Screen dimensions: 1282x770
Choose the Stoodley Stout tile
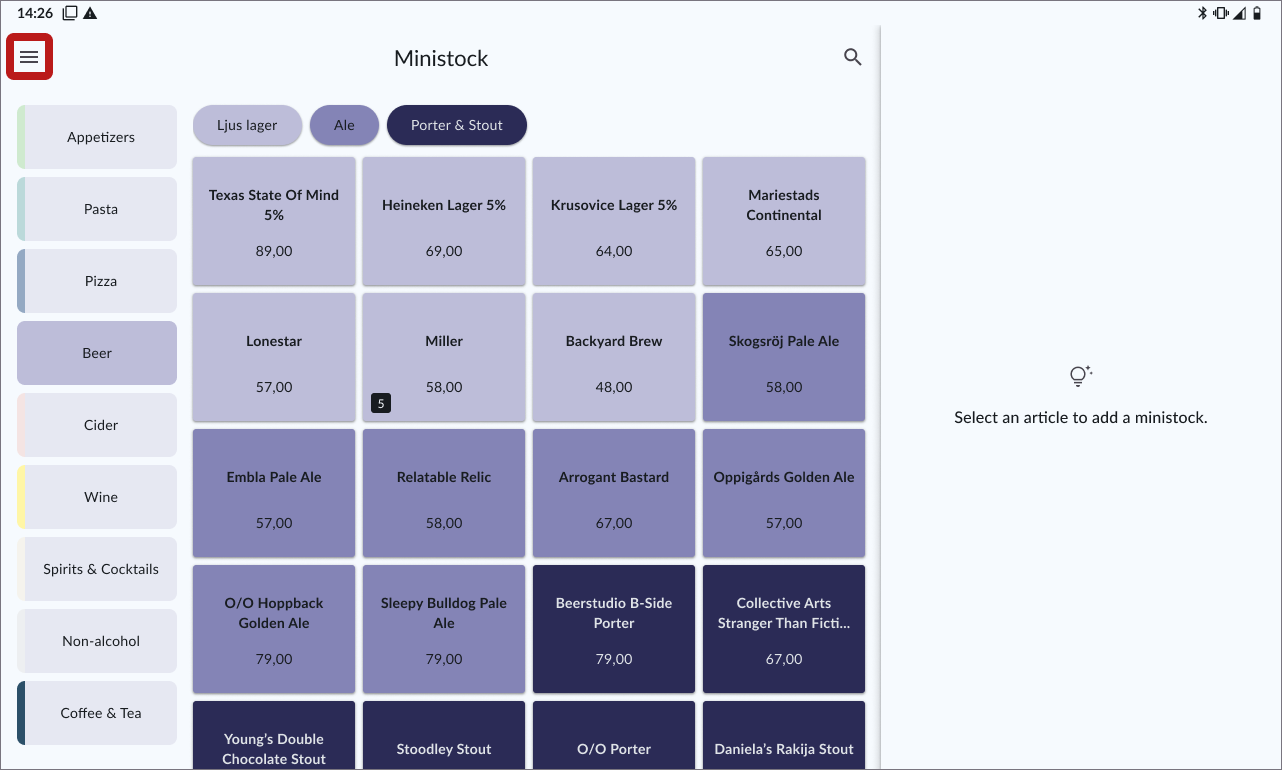[x=444, y=735]
